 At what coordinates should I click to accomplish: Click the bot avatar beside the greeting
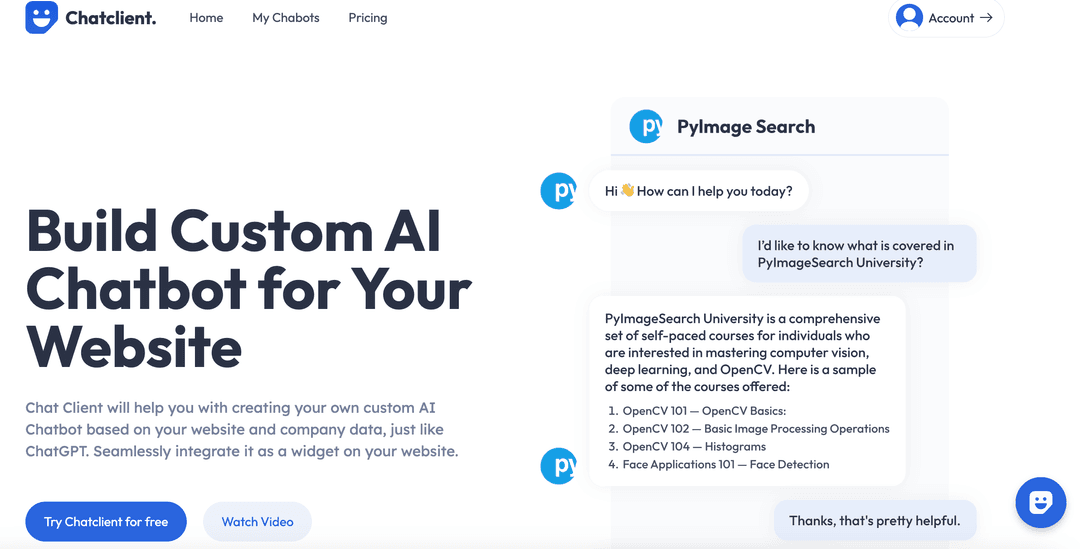tap(558, 191)
